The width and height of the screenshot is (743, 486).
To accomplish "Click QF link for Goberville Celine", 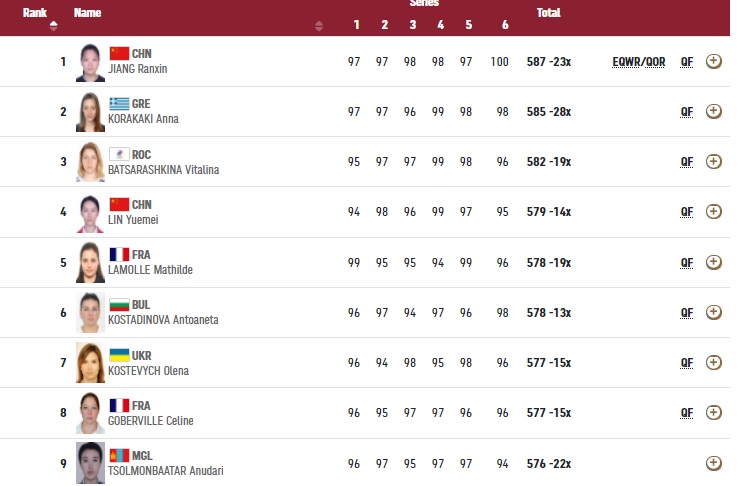I will 686,412.
